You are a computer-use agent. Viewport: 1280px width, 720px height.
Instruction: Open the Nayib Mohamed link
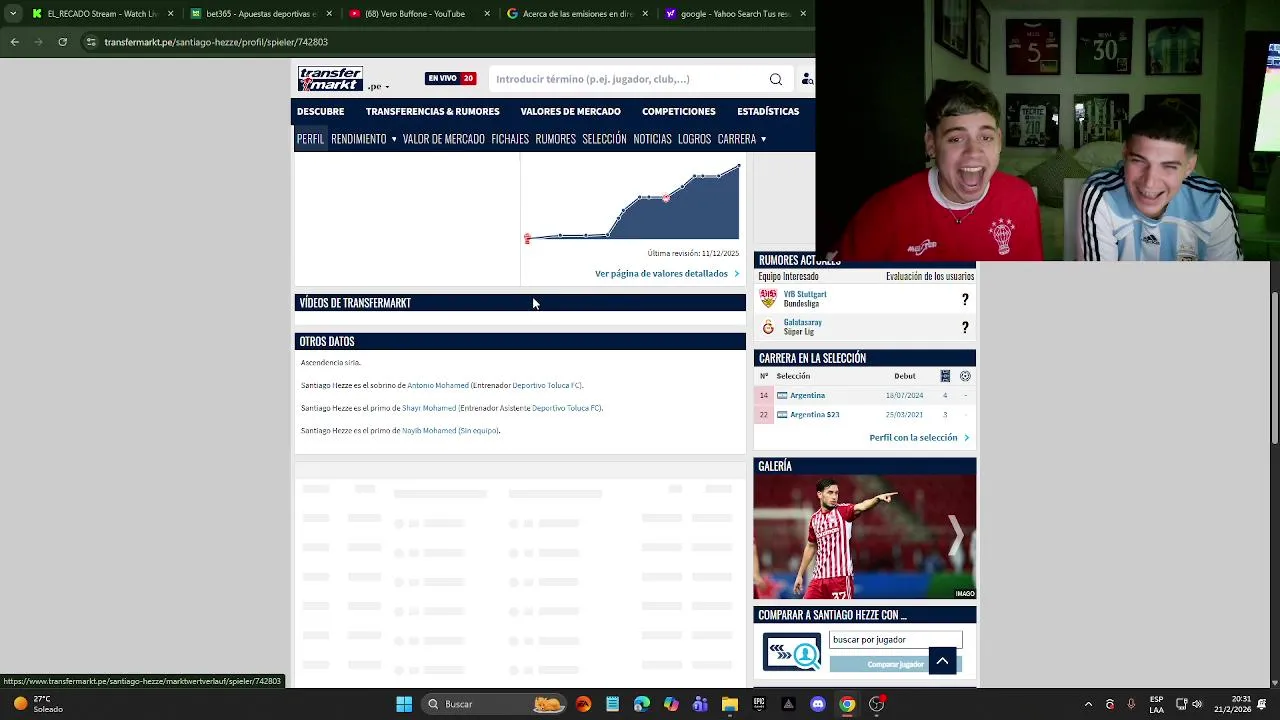(429, 431)
